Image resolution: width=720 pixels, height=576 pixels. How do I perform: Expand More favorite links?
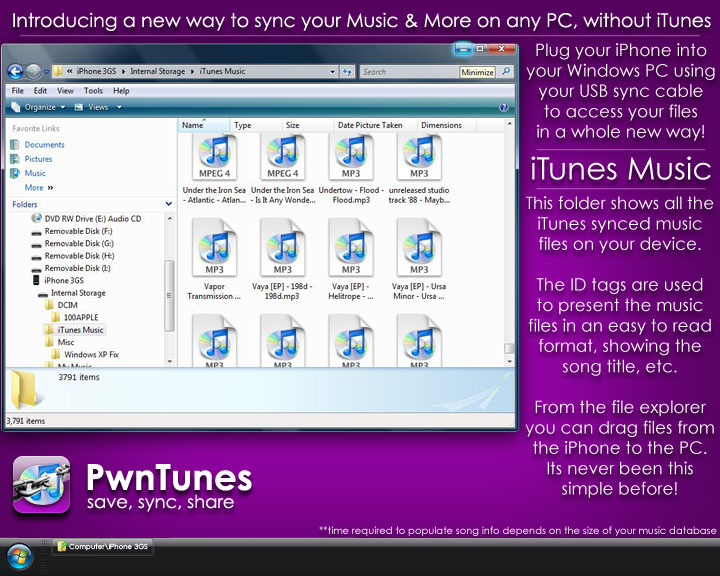(39, 187)
